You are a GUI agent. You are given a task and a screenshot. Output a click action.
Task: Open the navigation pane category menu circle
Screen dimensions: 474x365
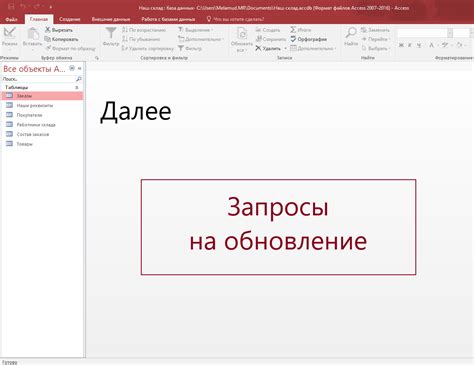[x=72, y=68]
